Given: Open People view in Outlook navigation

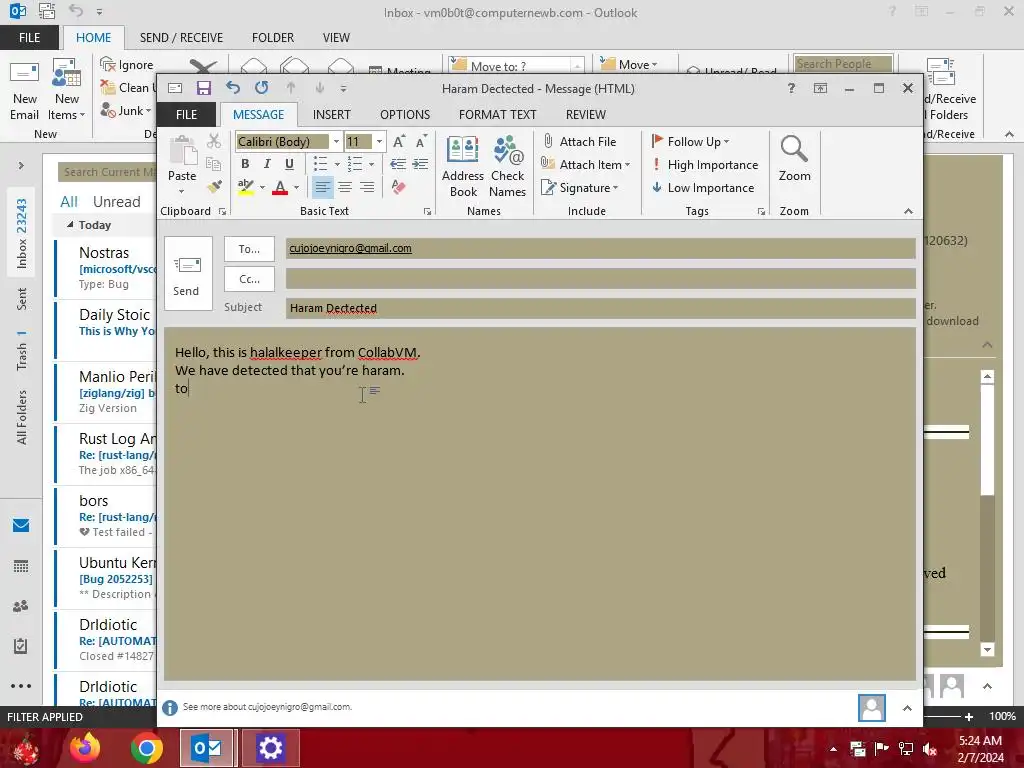Looking at the screenshot, I should click(21, 606).
